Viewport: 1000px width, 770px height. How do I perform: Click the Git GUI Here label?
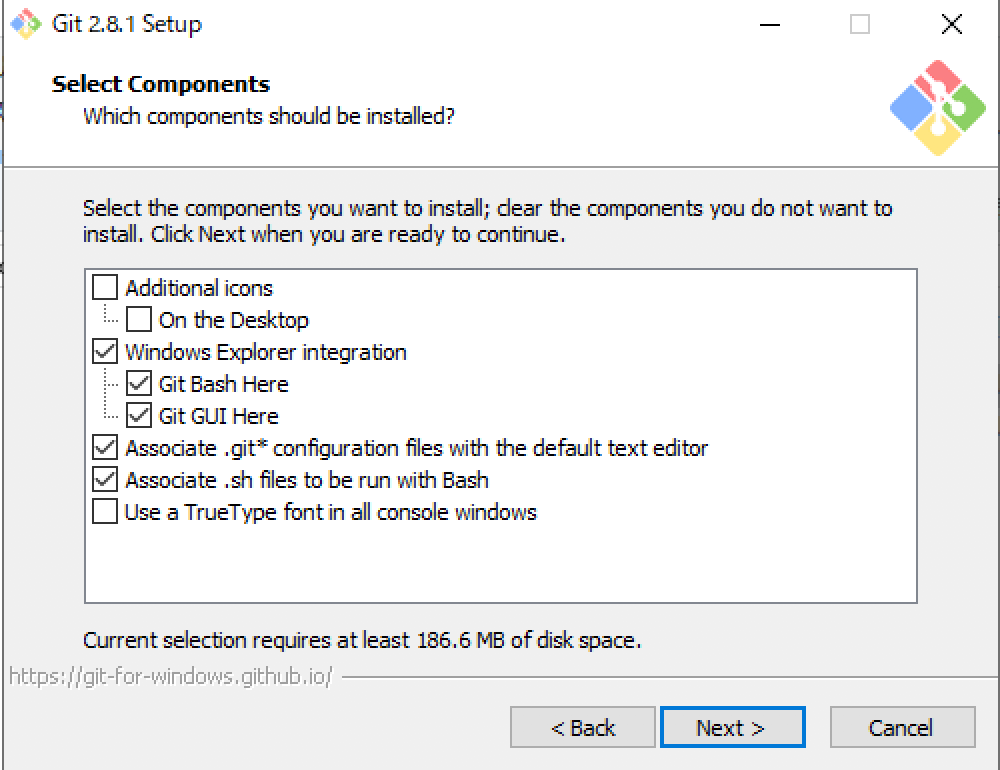tap(219, 416)
